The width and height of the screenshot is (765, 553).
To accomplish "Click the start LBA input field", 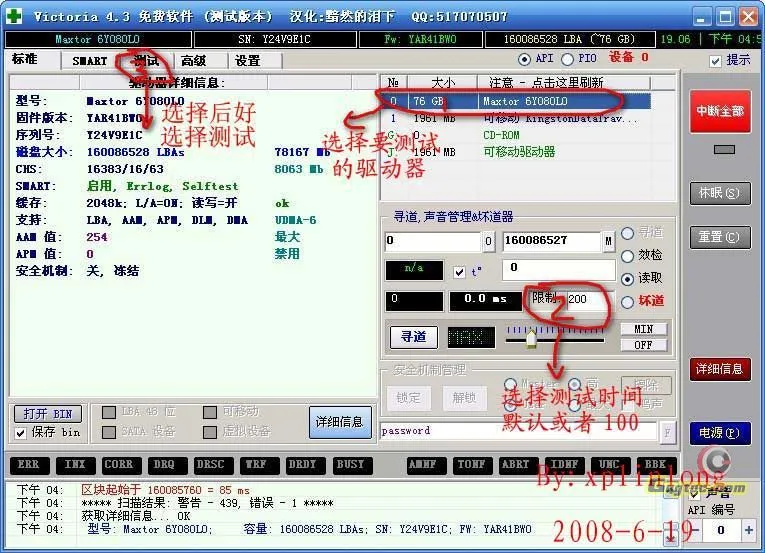I will (432, 241).
